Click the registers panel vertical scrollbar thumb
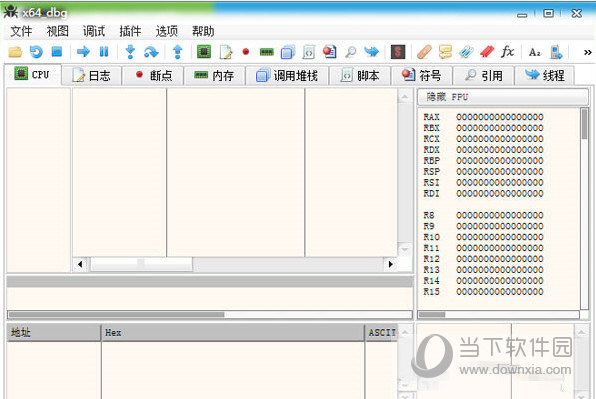The height and width of the screenshot is (399, 596). point(584,124)
